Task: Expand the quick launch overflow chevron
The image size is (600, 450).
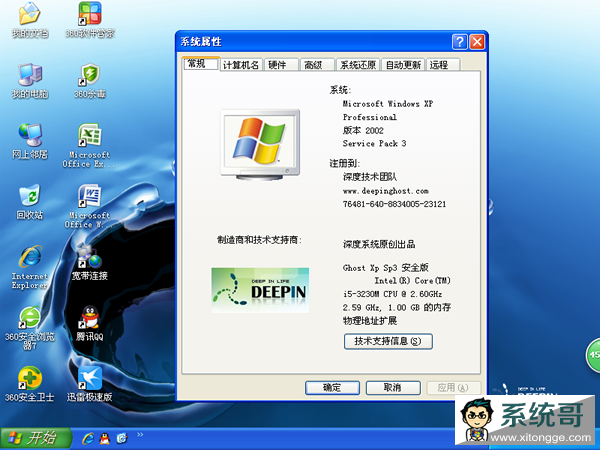Action: point(140,434)
